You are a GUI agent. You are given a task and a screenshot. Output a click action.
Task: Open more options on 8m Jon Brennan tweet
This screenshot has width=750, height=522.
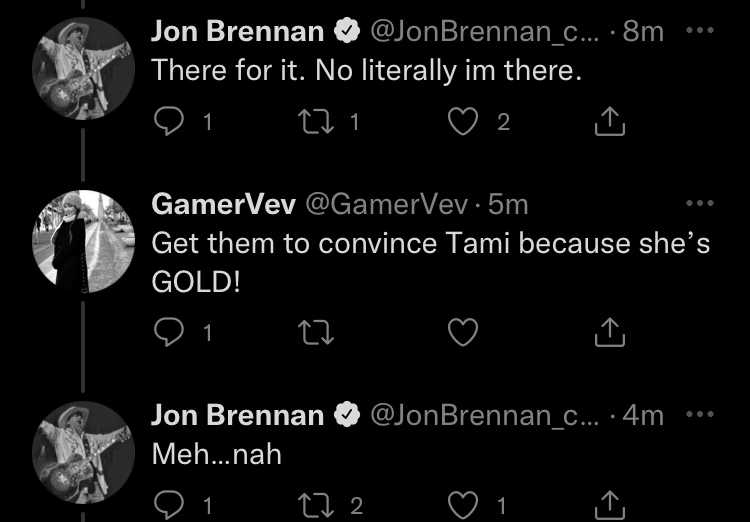(x=700, y=30)
